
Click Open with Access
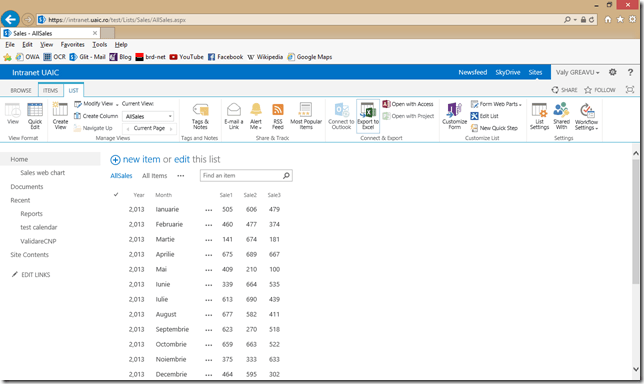408,104
